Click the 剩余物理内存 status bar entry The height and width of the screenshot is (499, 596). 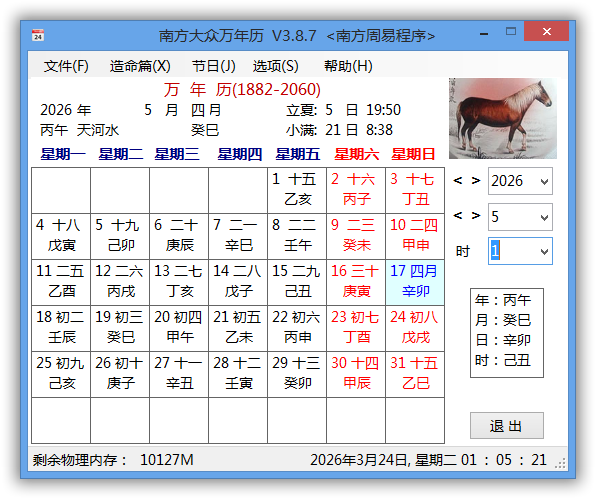(x=113, y=460)
